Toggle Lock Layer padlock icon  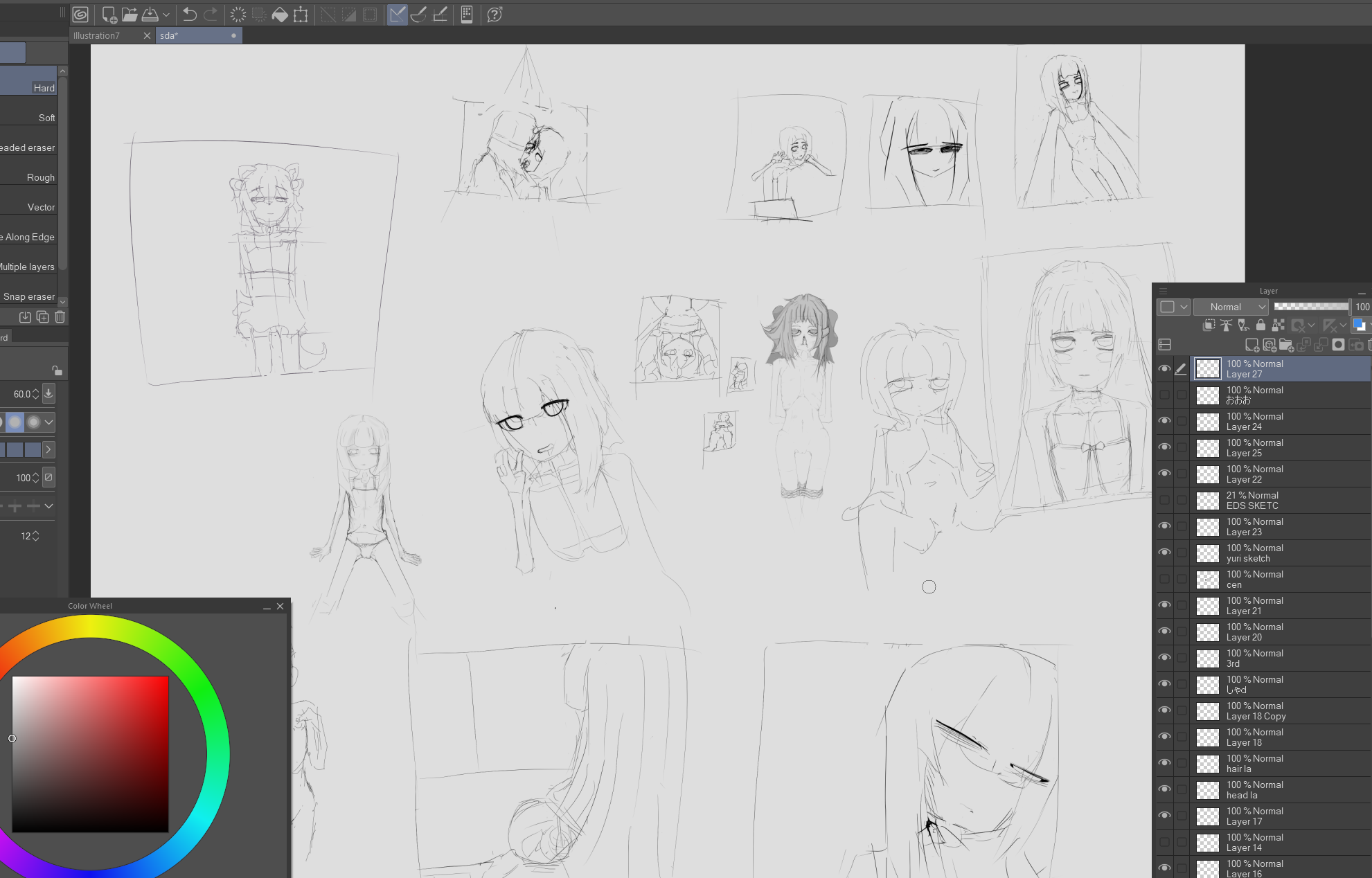click(x=1260, y=325)
